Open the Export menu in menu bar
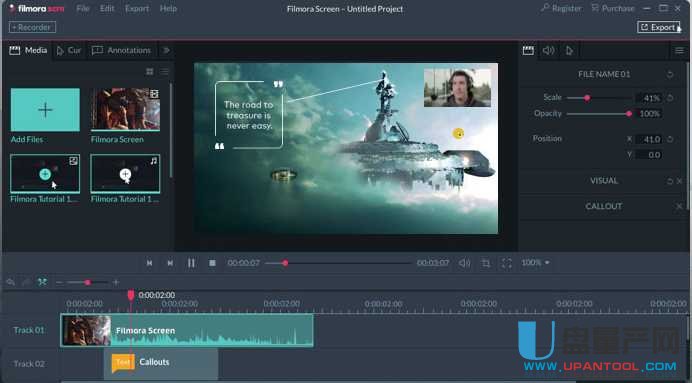The image size is (692, 383). [x=137, y=8]
